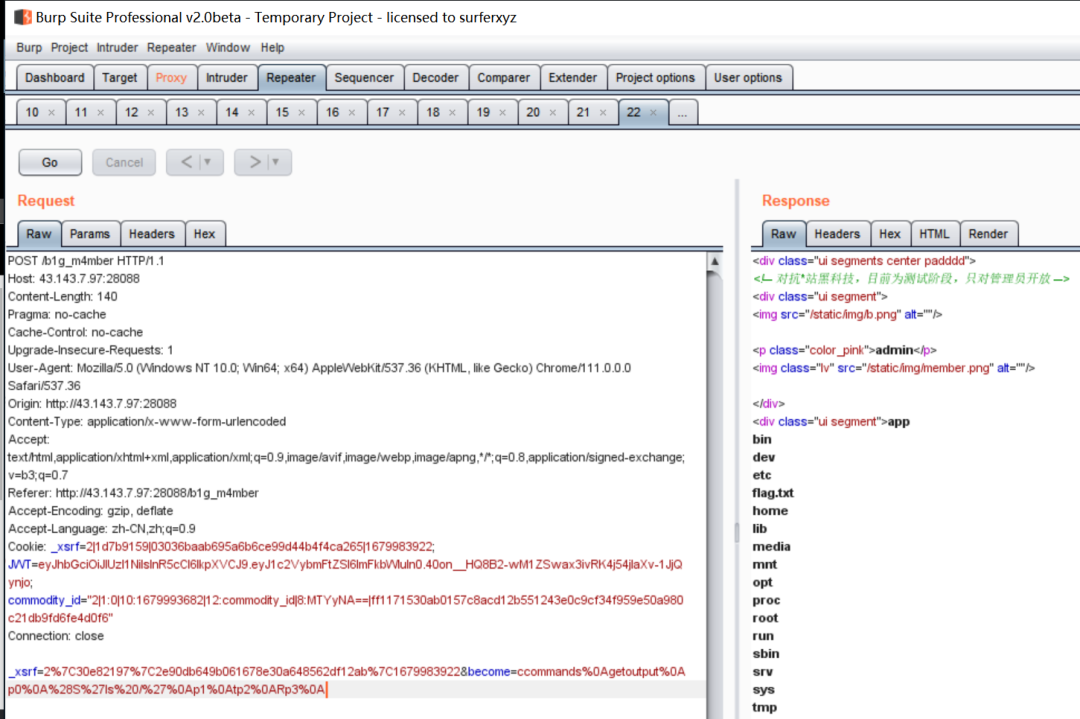Image resolution: width=1080 pixels, height=719 pixels.
Task: Show the response Hex view
Action: 890,234
